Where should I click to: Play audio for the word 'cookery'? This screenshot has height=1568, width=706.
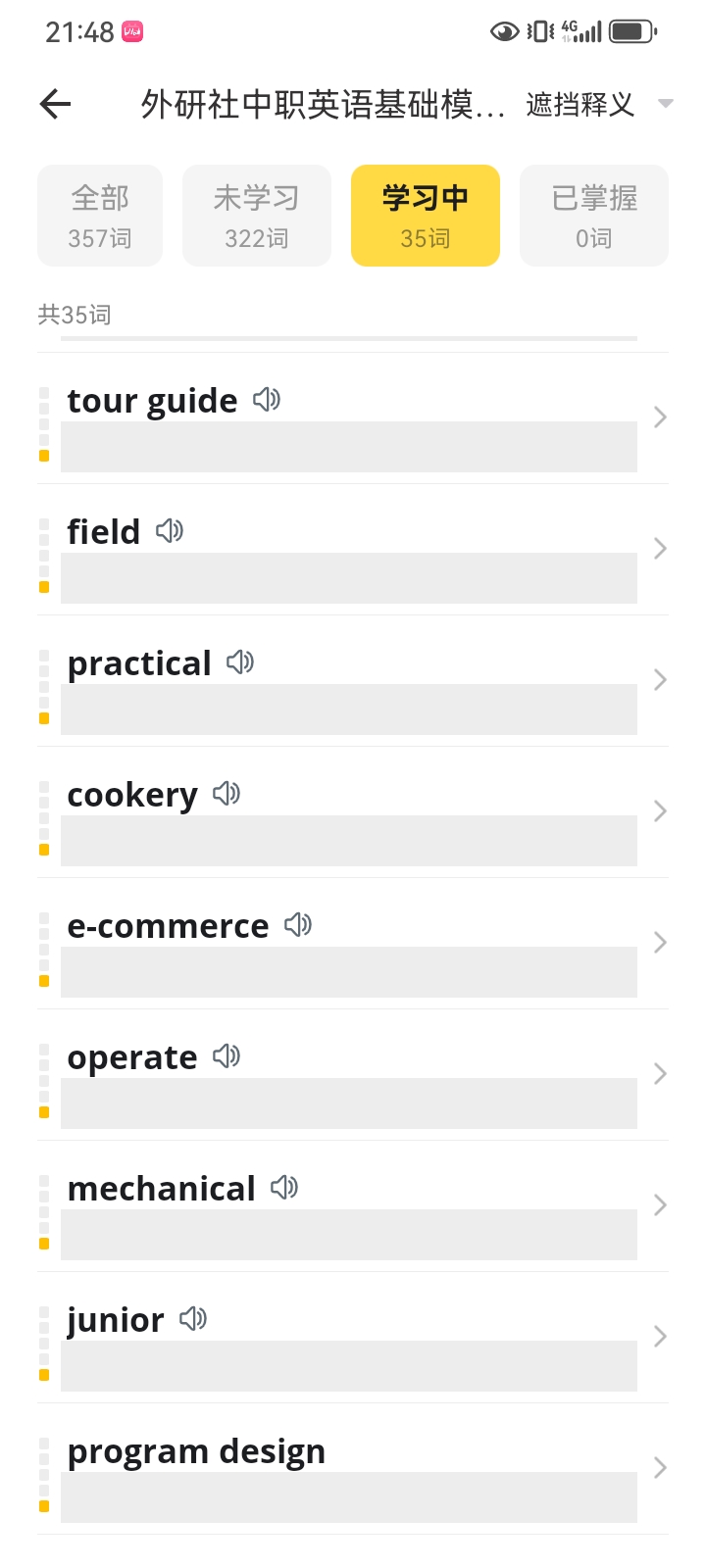click(x=227, y=794)
